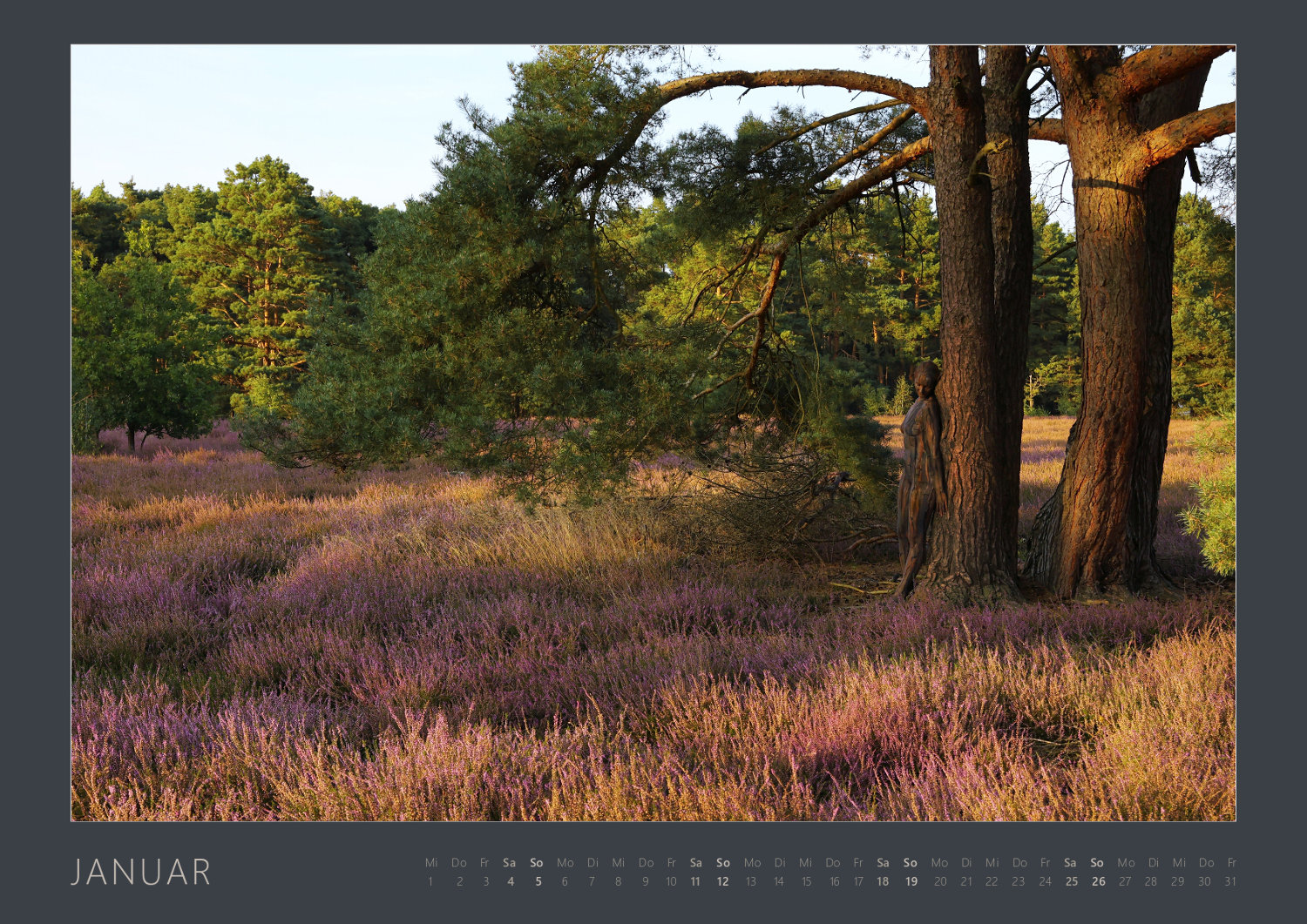Select day number 21 in the calendar row
The width and height of the screenshot is (1307, 924).
(x=966, y=881)
